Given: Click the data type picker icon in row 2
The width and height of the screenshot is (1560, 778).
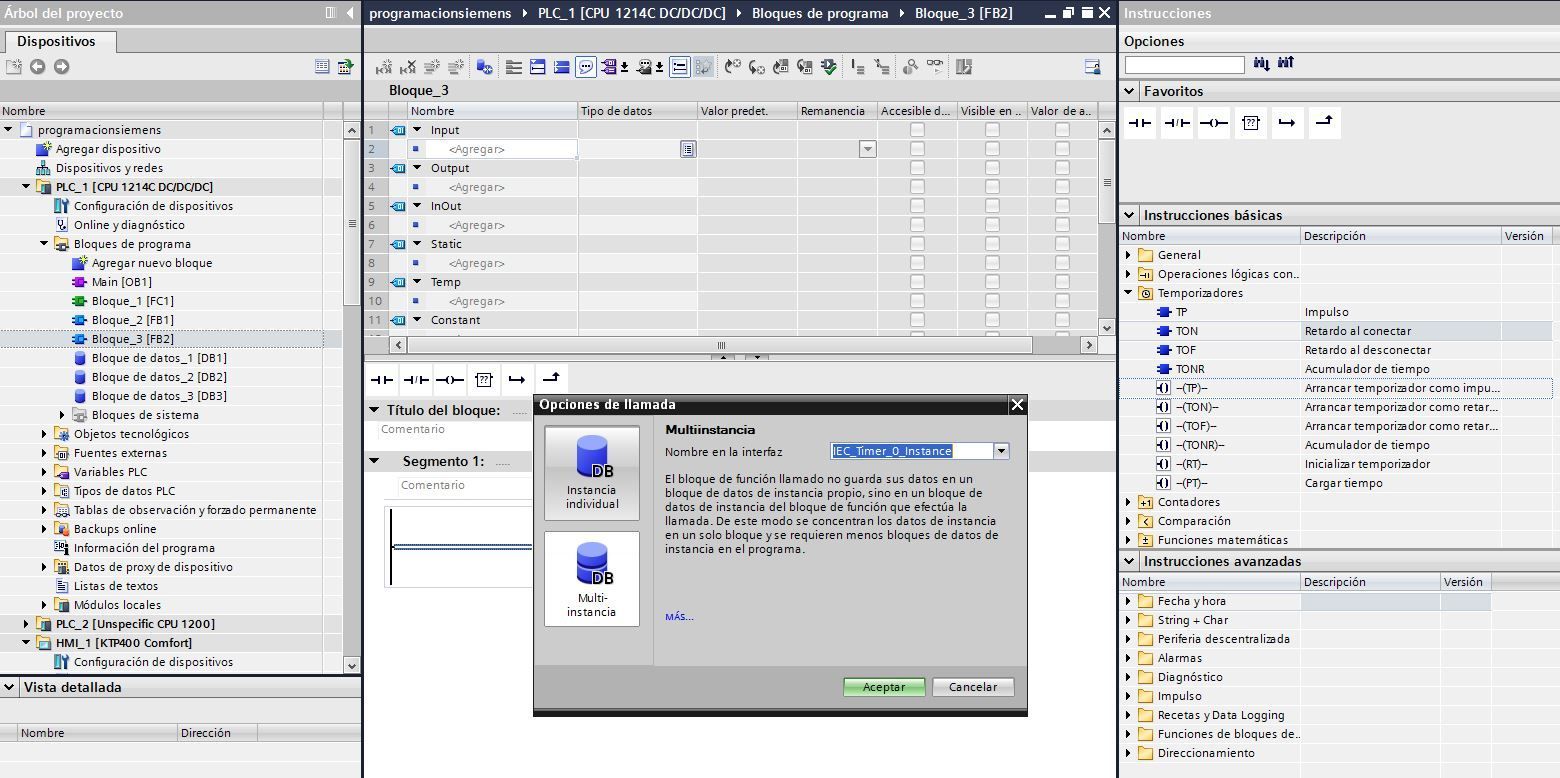Looking at the screenshot, I should [688, 149].
